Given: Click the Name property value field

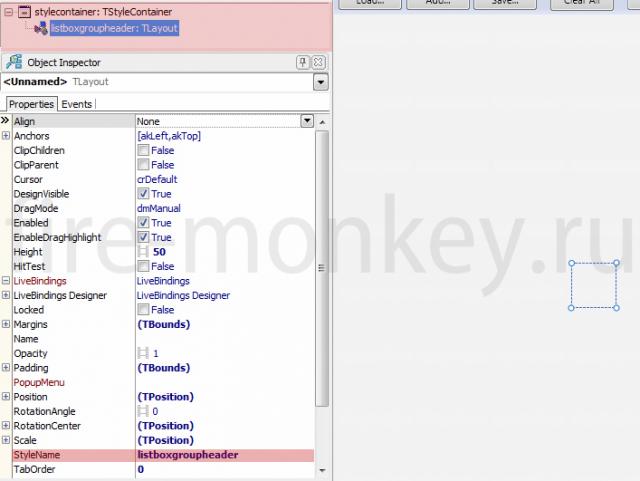Looking at the screenshot, I should tap(224, 339).
